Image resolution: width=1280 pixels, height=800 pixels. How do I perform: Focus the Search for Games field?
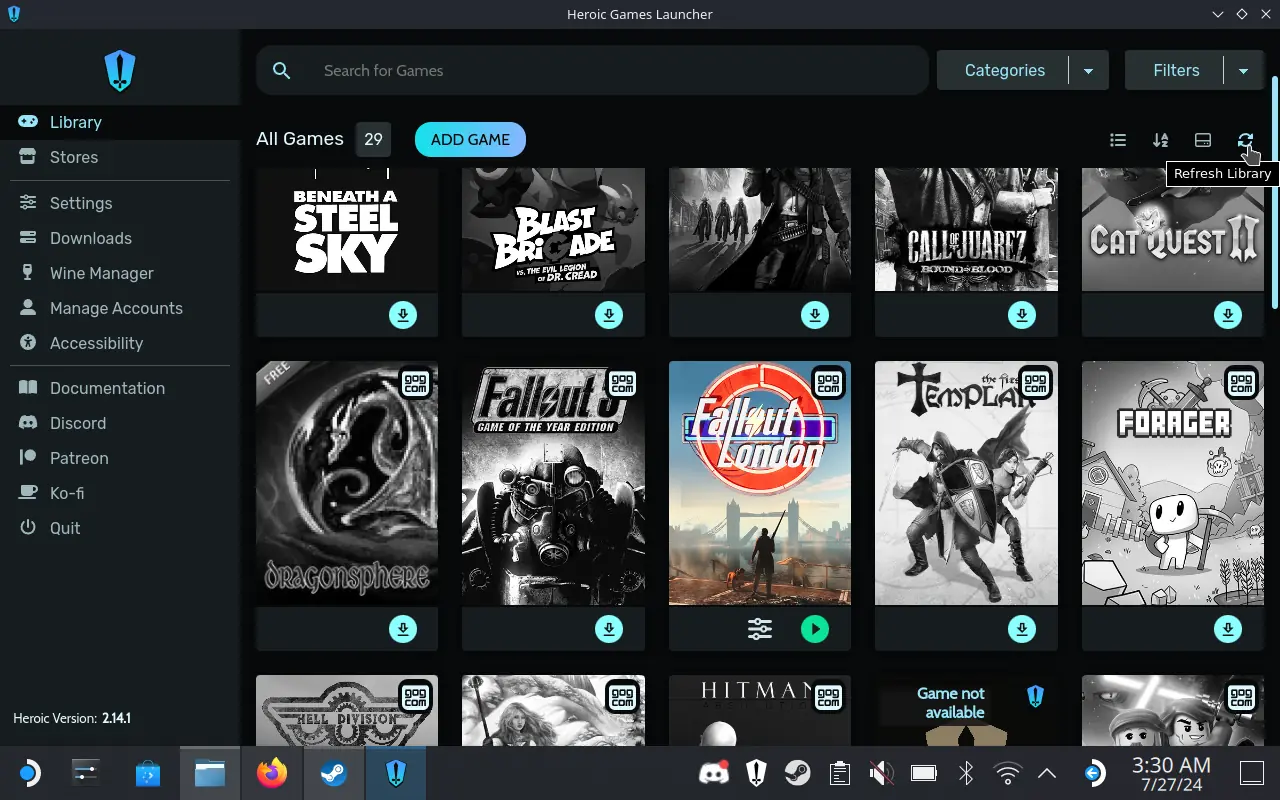point(592,71)
